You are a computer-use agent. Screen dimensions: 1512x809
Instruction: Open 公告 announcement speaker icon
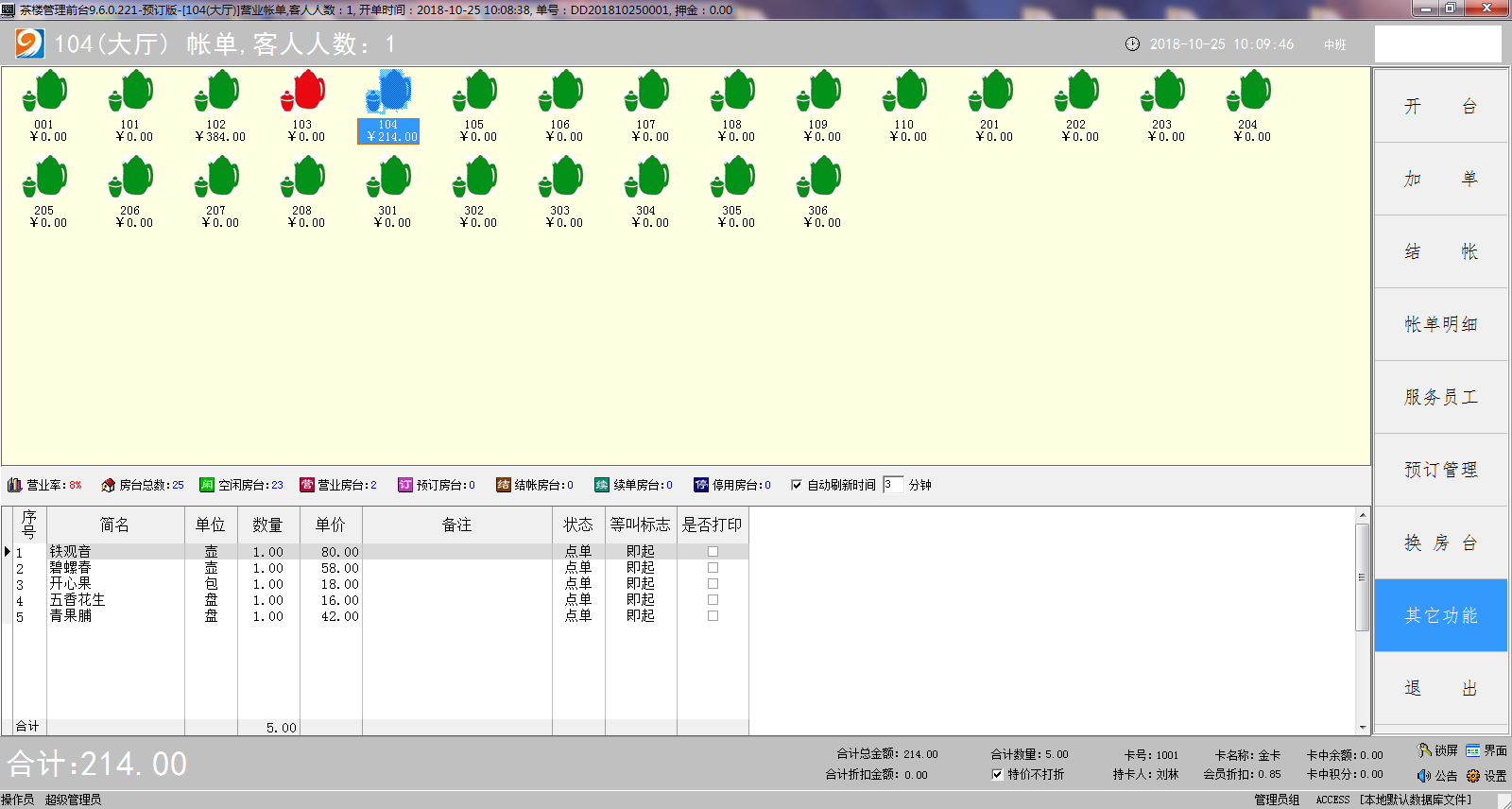[1424, 776]
